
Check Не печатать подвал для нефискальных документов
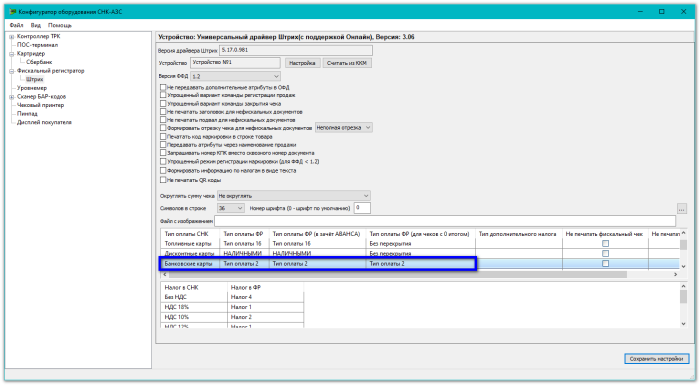163,120
